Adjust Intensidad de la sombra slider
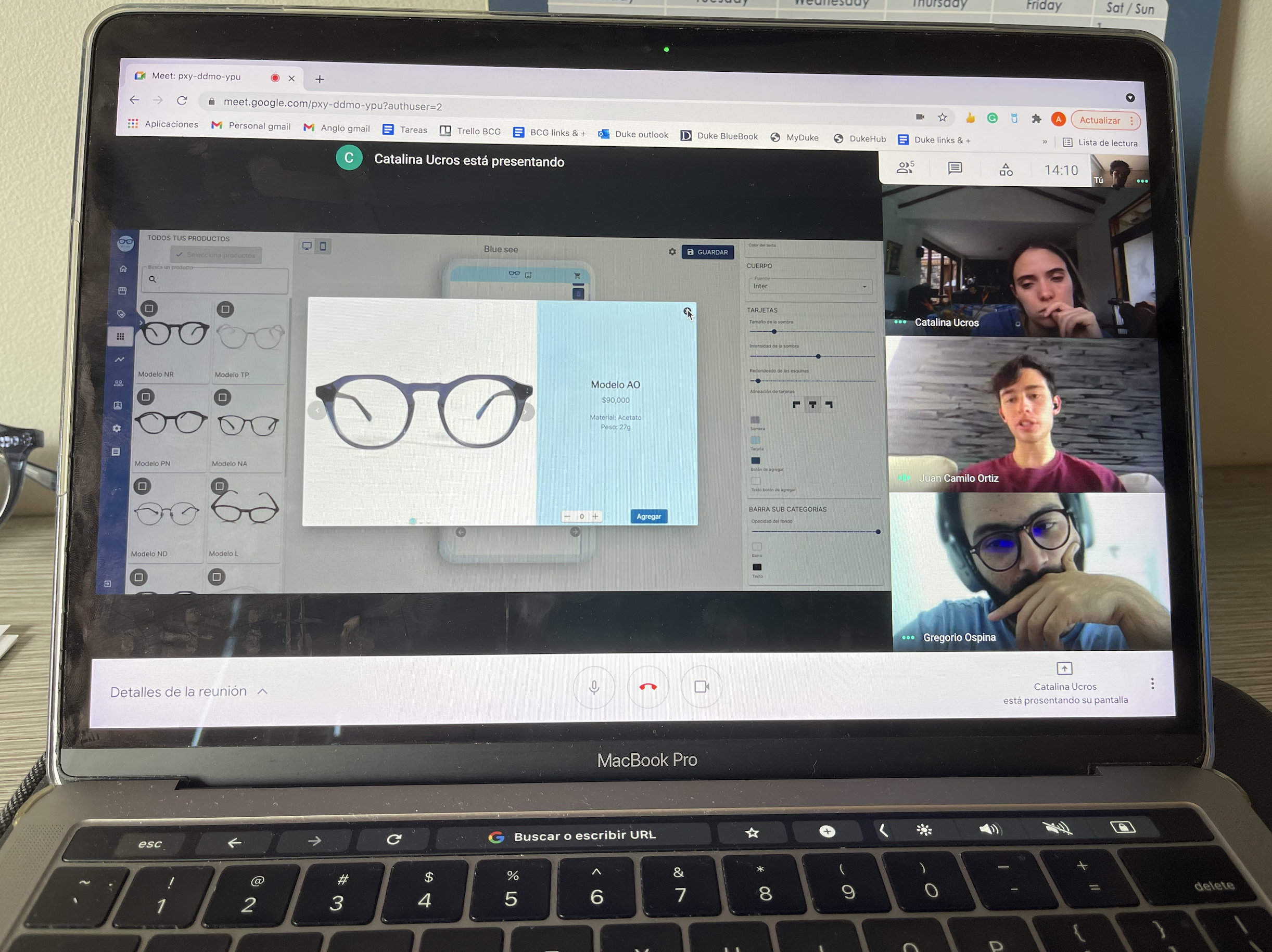The image size is (1272, 952). pyautogui.click(x=812, y=356)
